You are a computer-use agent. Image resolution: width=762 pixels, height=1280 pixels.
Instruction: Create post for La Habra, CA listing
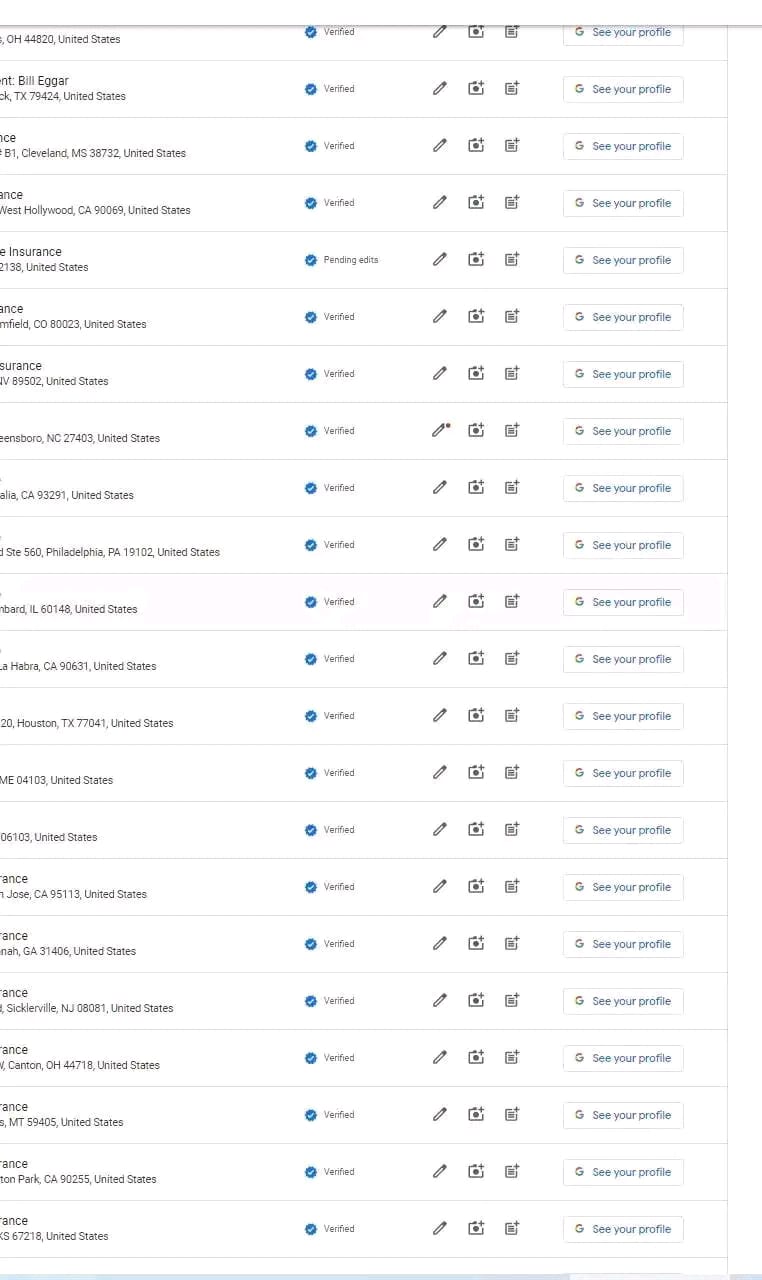tap(512, 659)
